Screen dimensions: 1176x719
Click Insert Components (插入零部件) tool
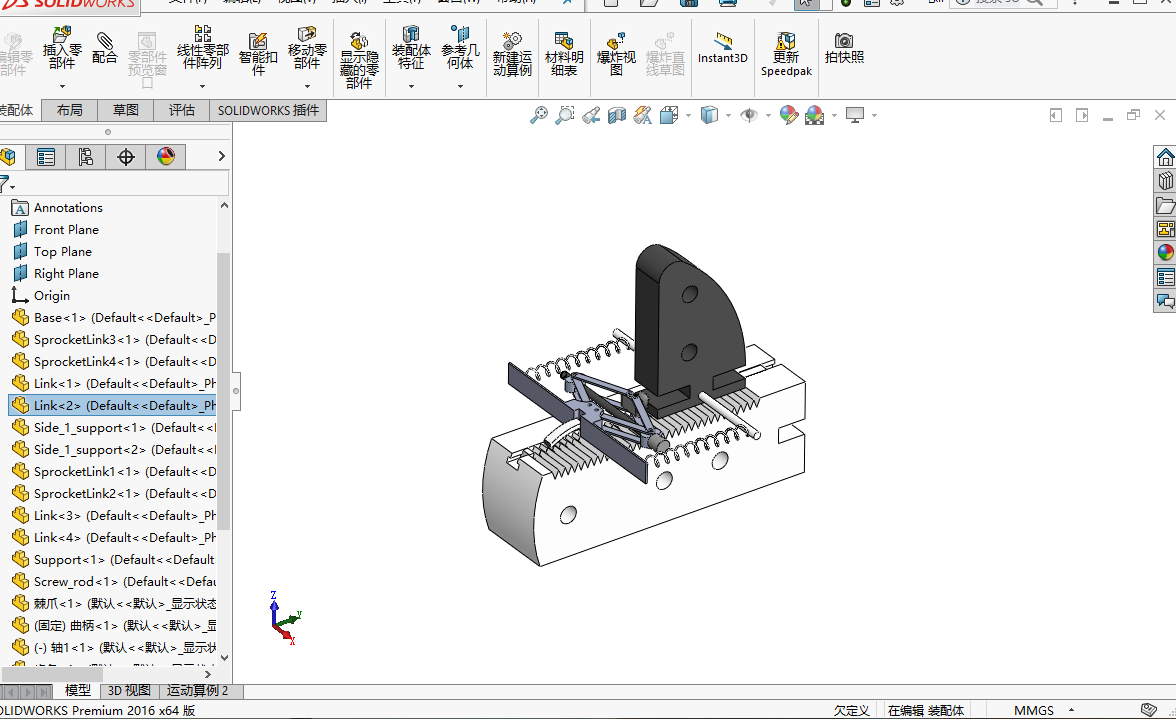pyautogui.click(x=62, y=48)
